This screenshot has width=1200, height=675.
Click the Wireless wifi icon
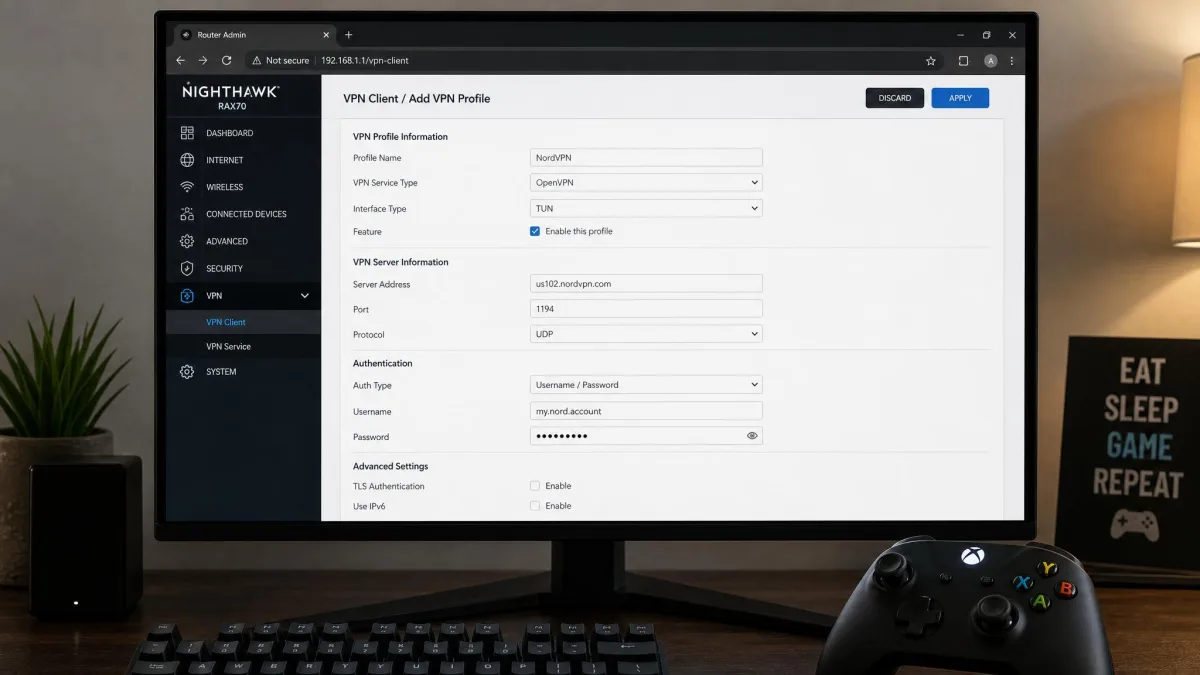(x=187, y=187)
